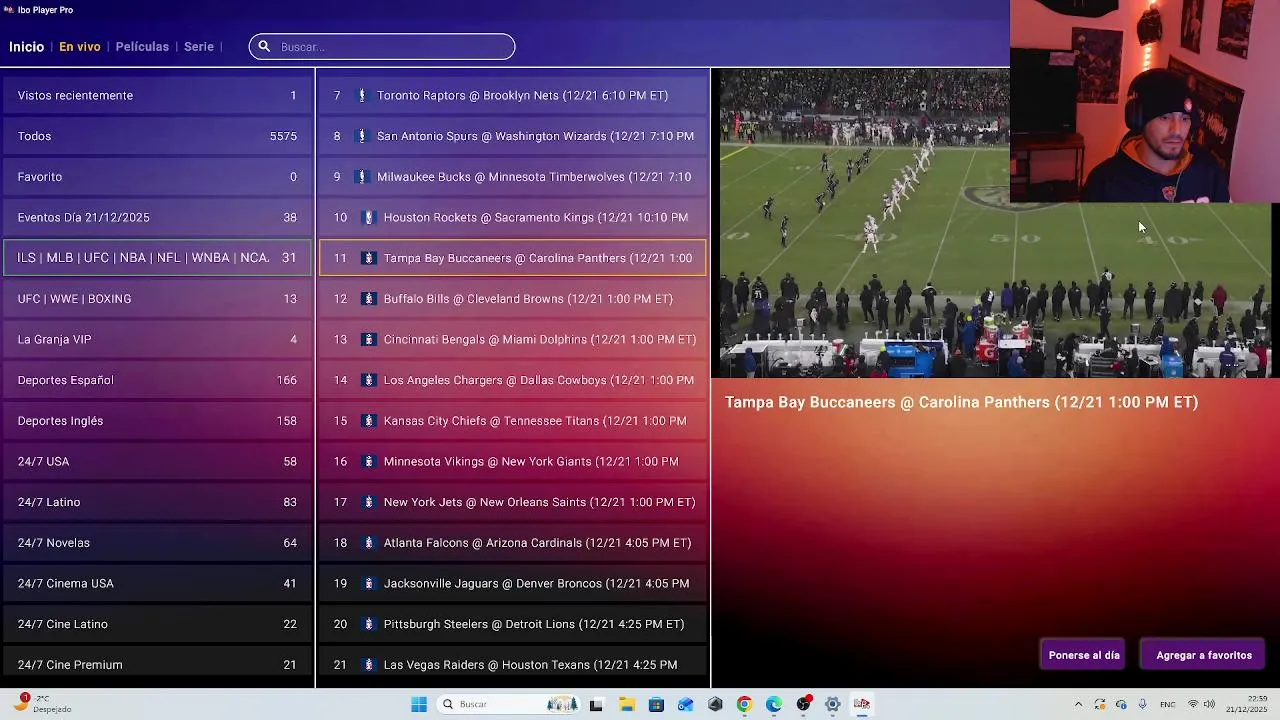This screenshot has height=720, width=1280.
Task: Click the Wi-Fi network tray icon
Action: point(1192,705)
